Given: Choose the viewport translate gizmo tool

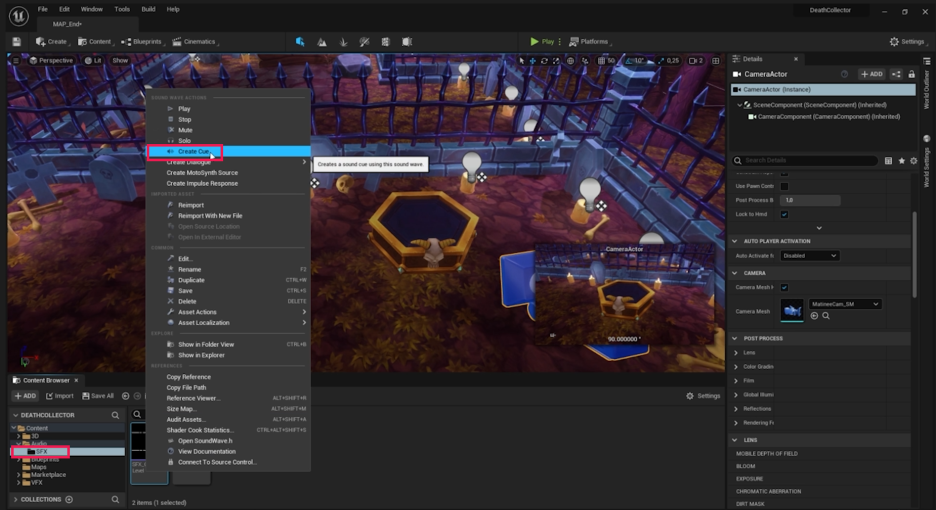Looking at the screenshot, I should [x=532, y=60].
